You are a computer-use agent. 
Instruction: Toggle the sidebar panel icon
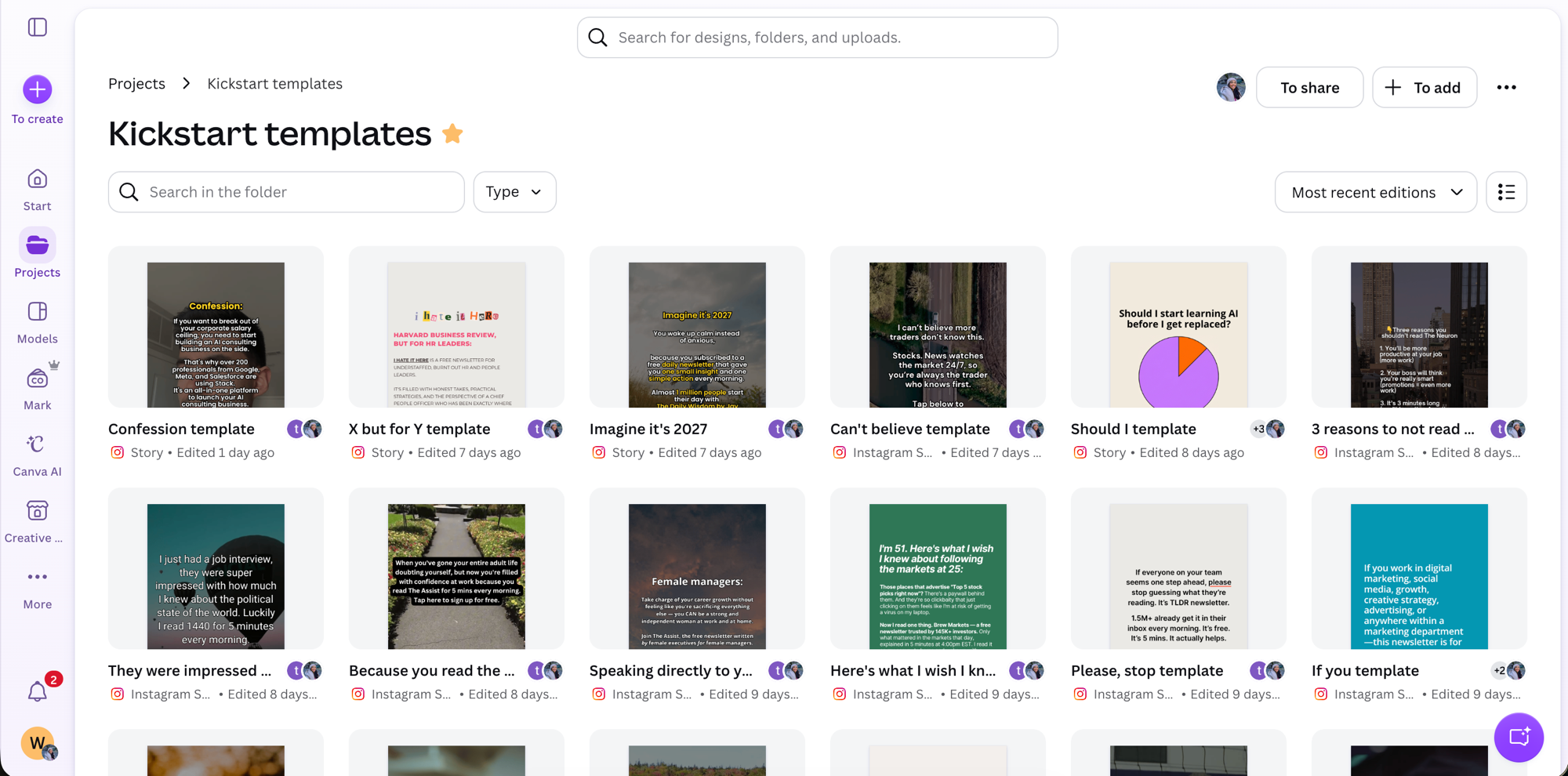click(x=37, y=27)
